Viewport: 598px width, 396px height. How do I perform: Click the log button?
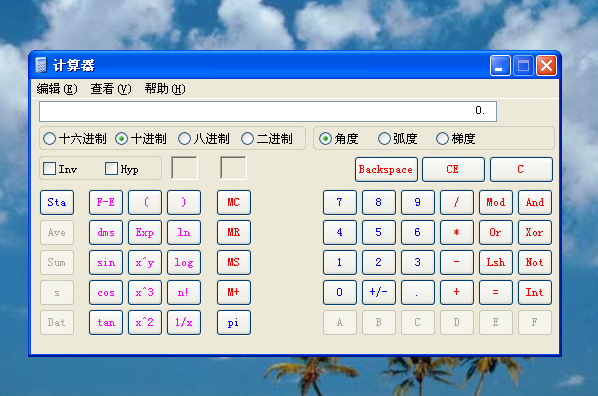(x=184, y=262)
